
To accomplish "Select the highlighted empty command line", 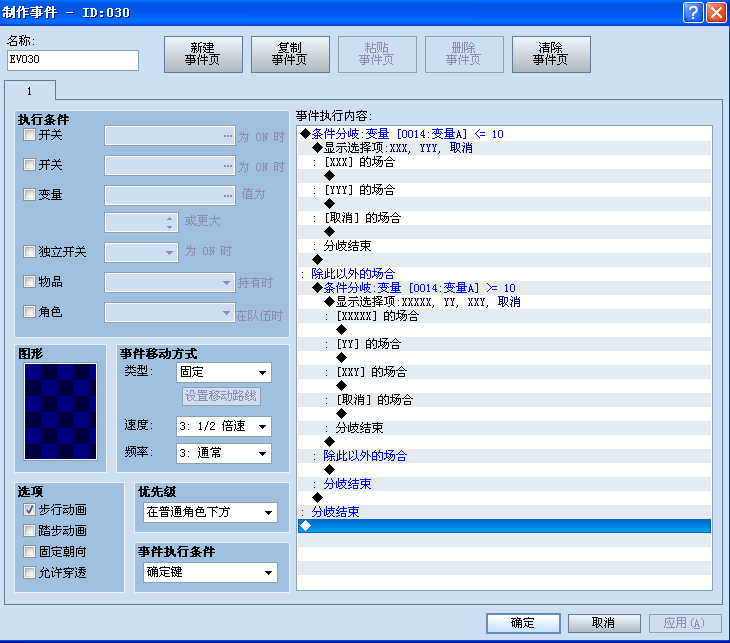I will (504, 526).
